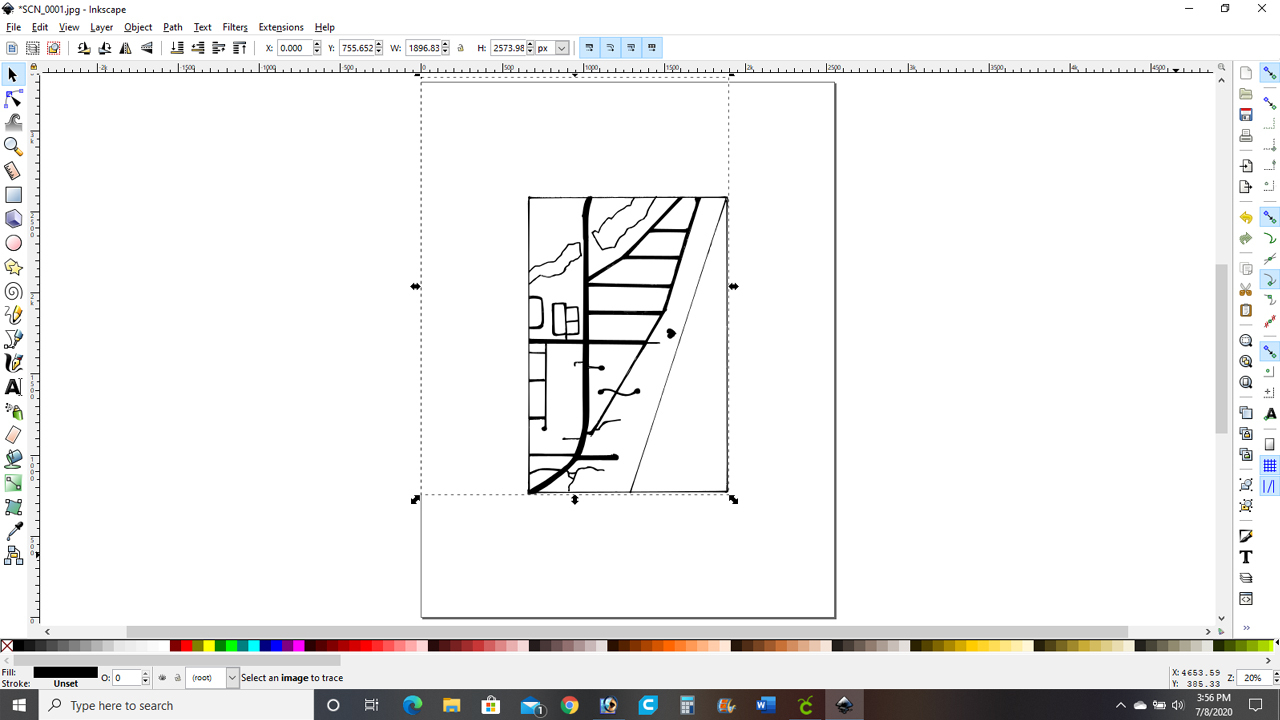The height and width of the screenshot is (720, 1280).
Task: Activate the Text tool in toolbox
Action: [14, 387]
